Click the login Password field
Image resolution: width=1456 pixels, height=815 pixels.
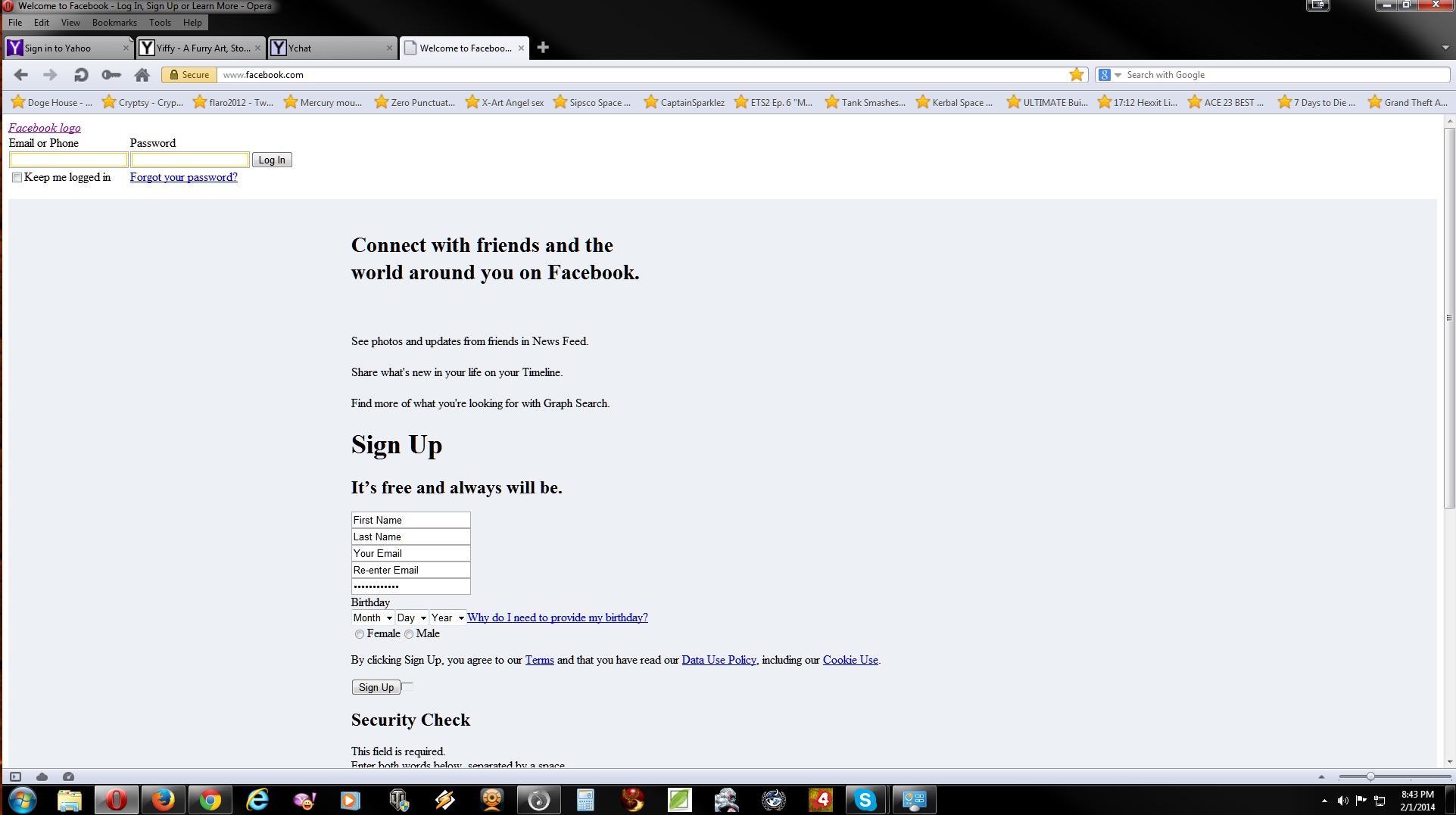click(190, 160)
